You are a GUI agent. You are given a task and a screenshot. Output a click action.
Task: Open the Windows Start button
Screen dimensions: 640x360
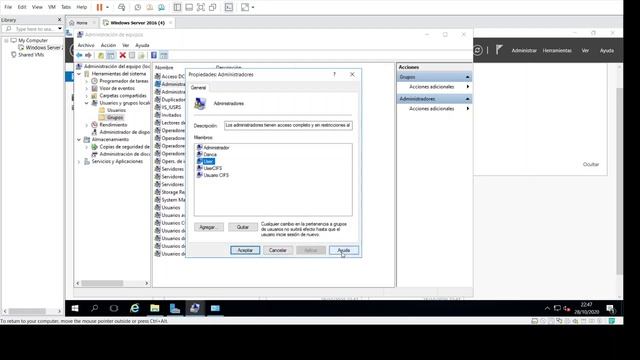pyautogui.click(x=75, y=308)
